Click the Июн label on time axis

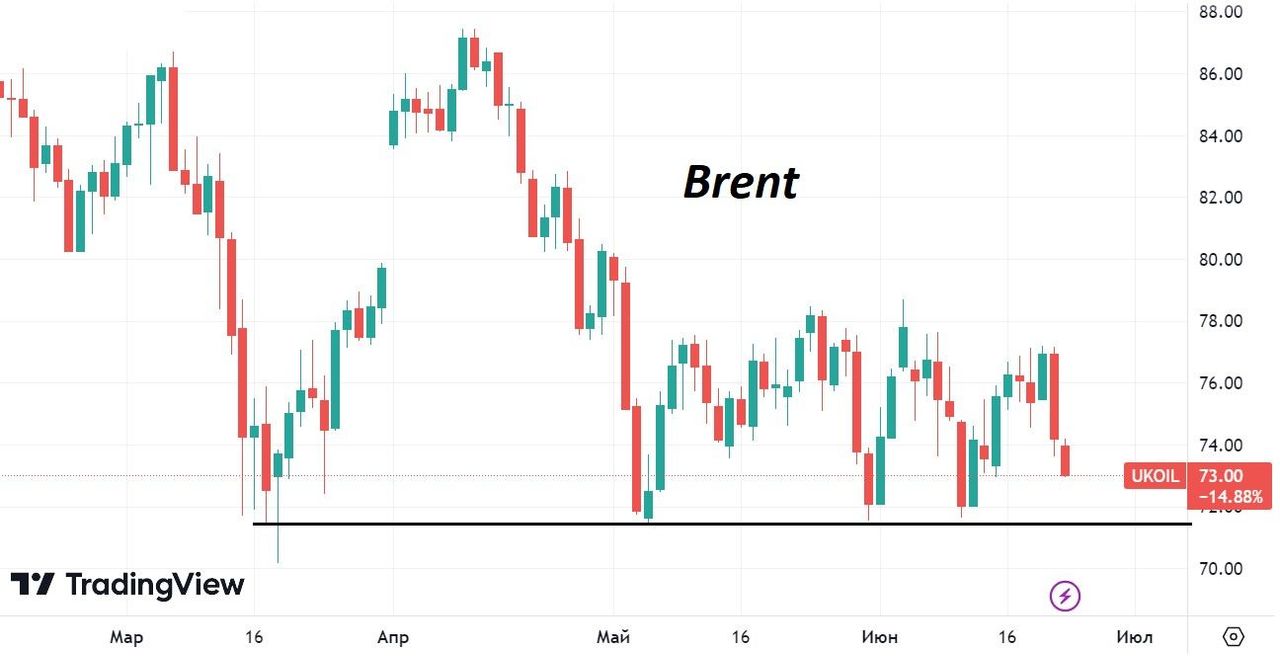pyautogui.click(x=880, y=637)
